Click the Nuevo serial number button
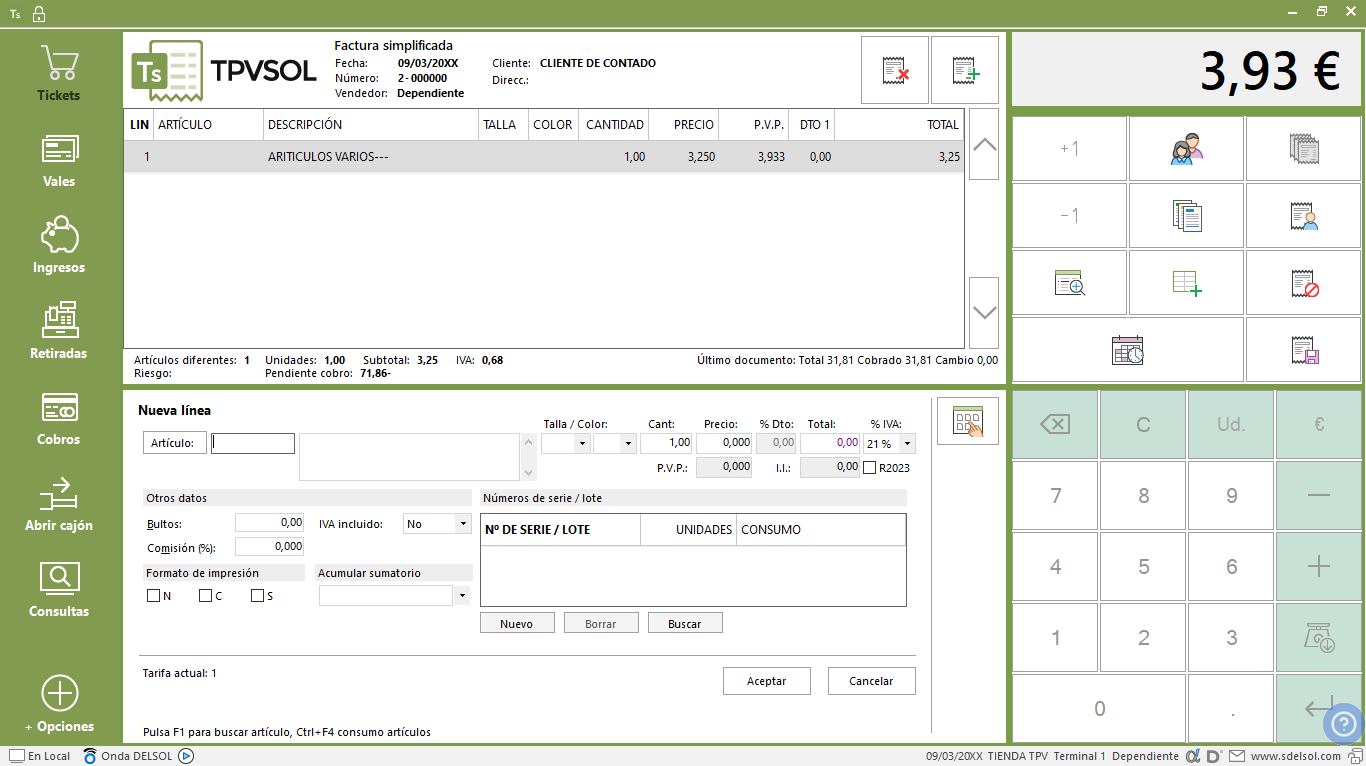1366x766 pixels. (516, 623)
